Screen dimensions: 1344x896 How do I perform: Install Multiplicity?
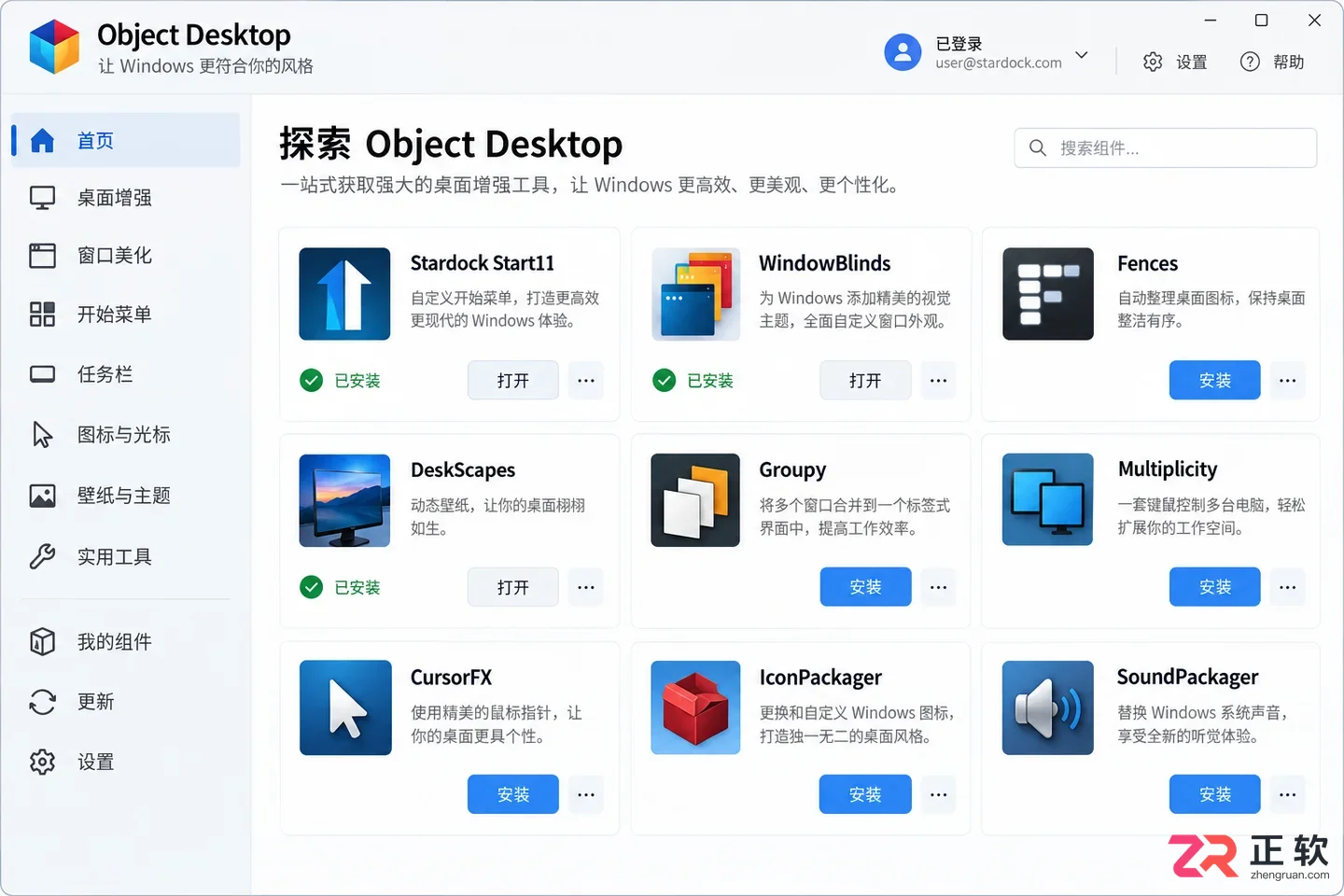(1215, 587)
